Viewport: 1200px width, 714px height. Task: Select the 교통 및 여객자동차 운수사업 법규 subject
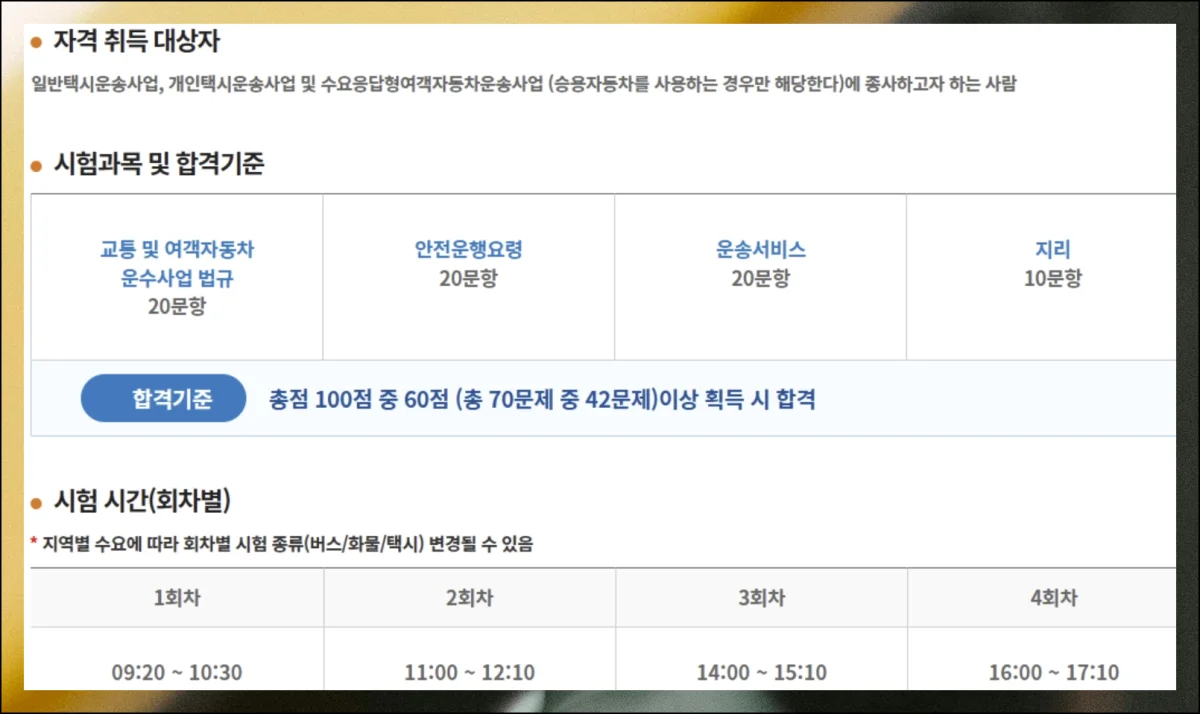177,264
